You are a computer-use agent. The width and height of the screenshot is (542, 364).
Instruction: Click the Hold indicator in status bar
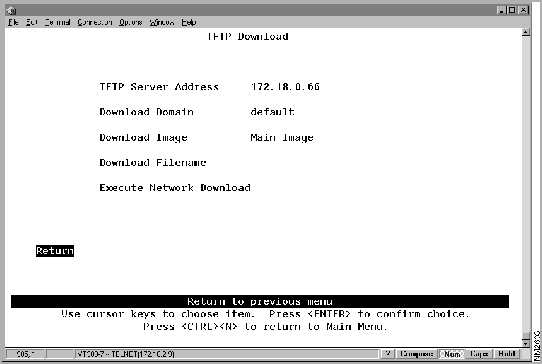(507, 354)
